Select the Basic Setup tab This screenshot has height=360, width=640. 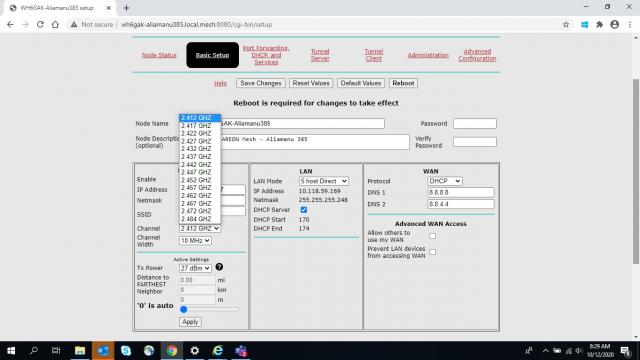(212, 55)
